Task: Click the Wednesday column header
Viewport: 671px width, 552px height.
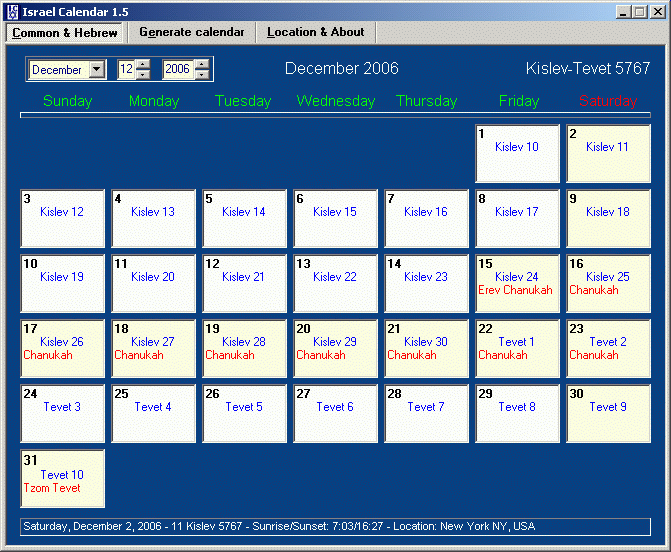Action: point(336,101)
